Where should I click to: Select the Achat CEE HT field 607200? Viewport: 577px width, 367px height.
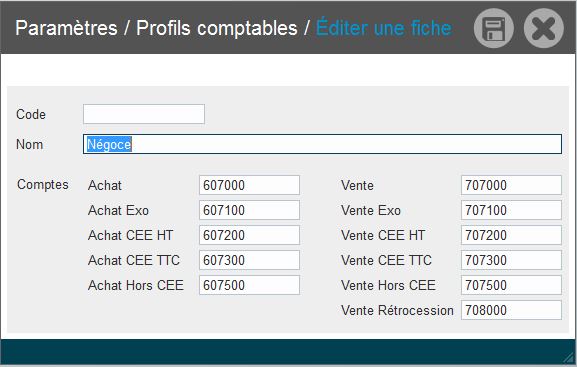click(249, 235)
